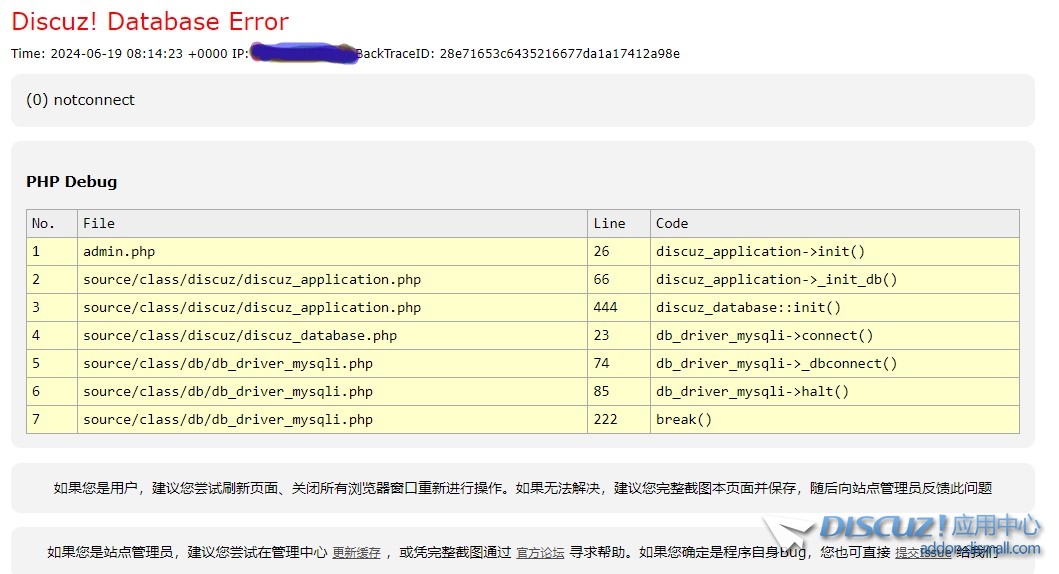
Task: Click the 提交Issue link
Action: click(922, 552)
